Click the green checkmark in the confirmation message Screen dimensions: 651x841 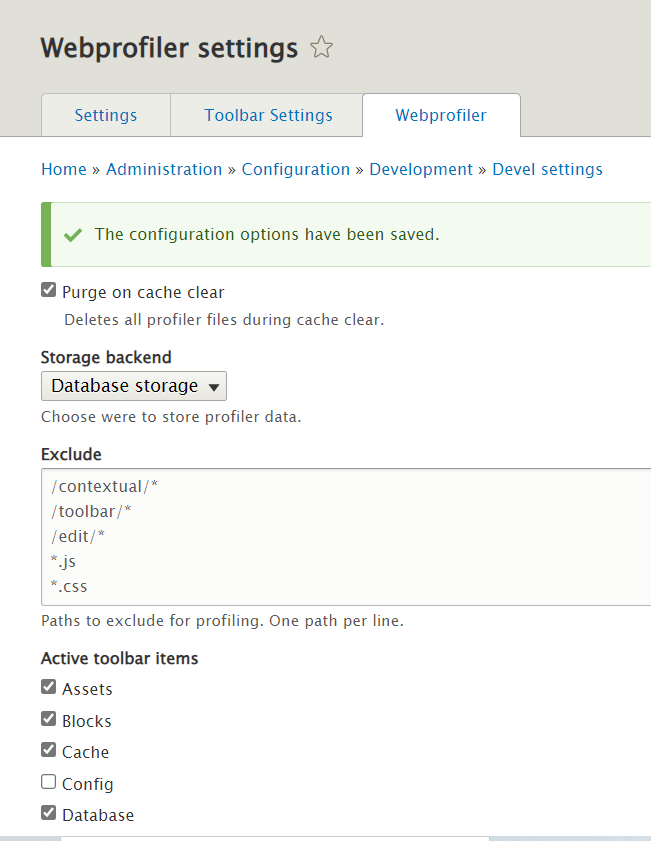pos(72,234)
